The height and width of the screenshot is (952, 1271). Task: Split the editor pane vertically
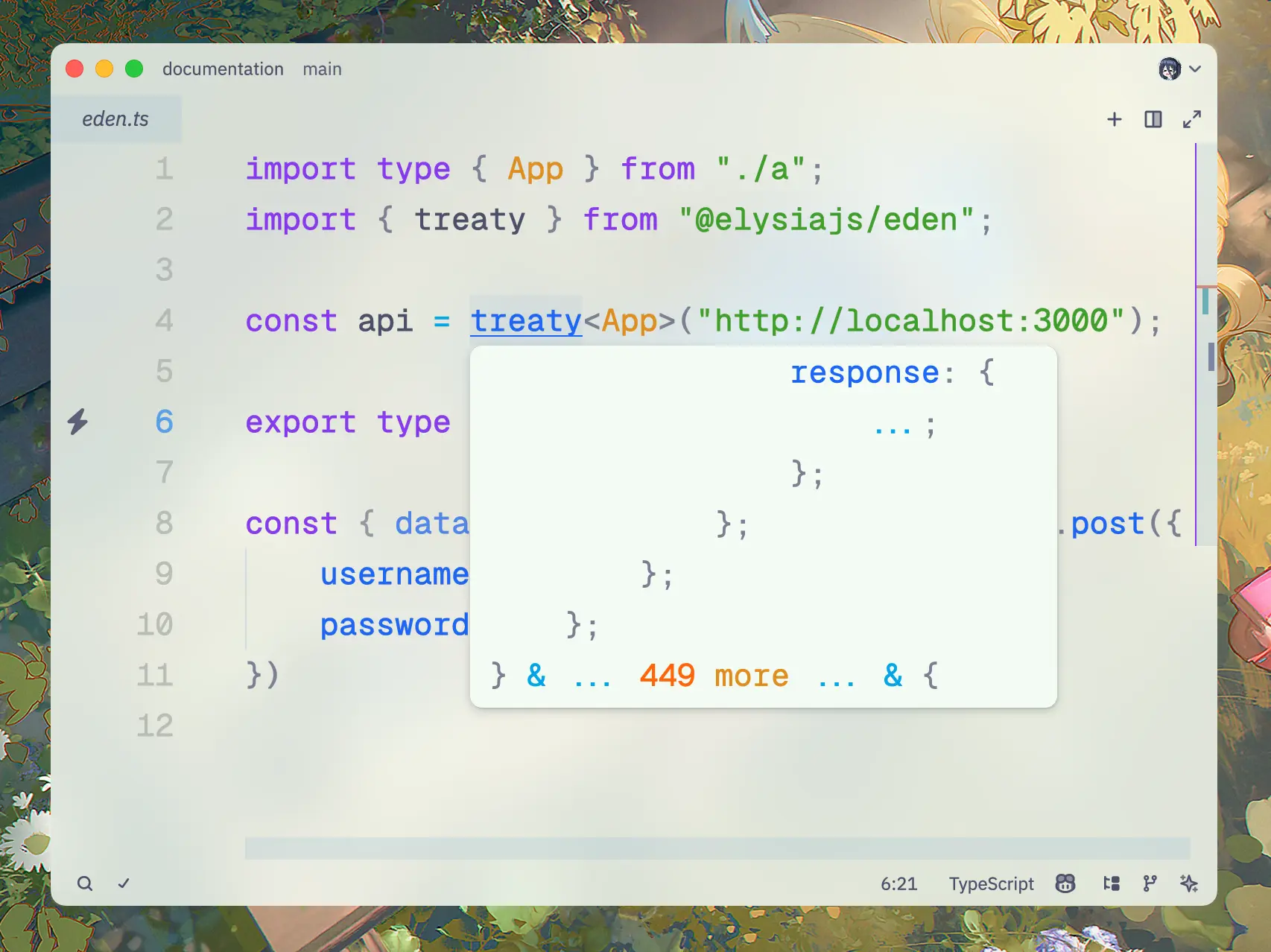pos(1153,118)
